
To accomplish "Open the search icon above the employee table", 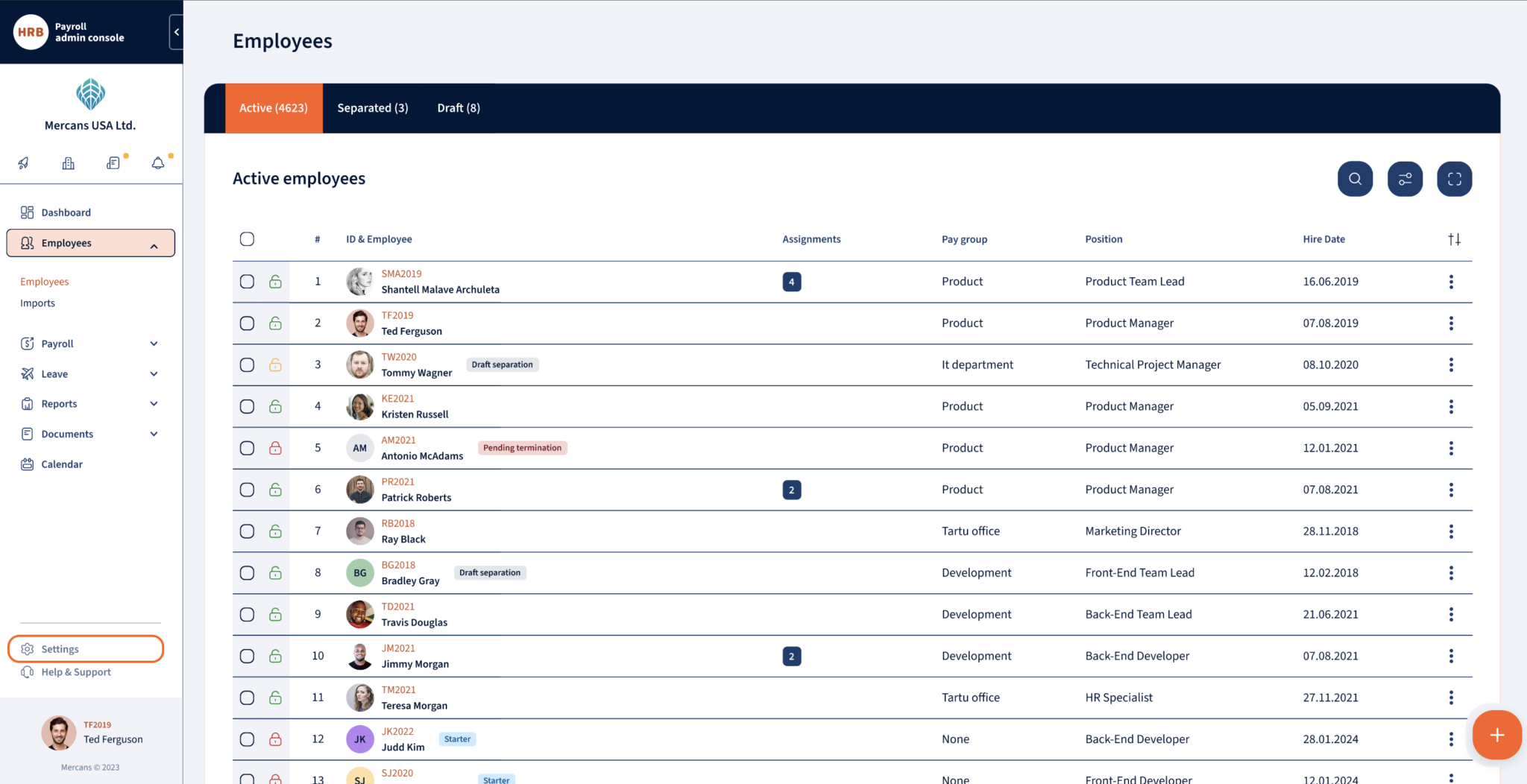I will point(1355,179).
